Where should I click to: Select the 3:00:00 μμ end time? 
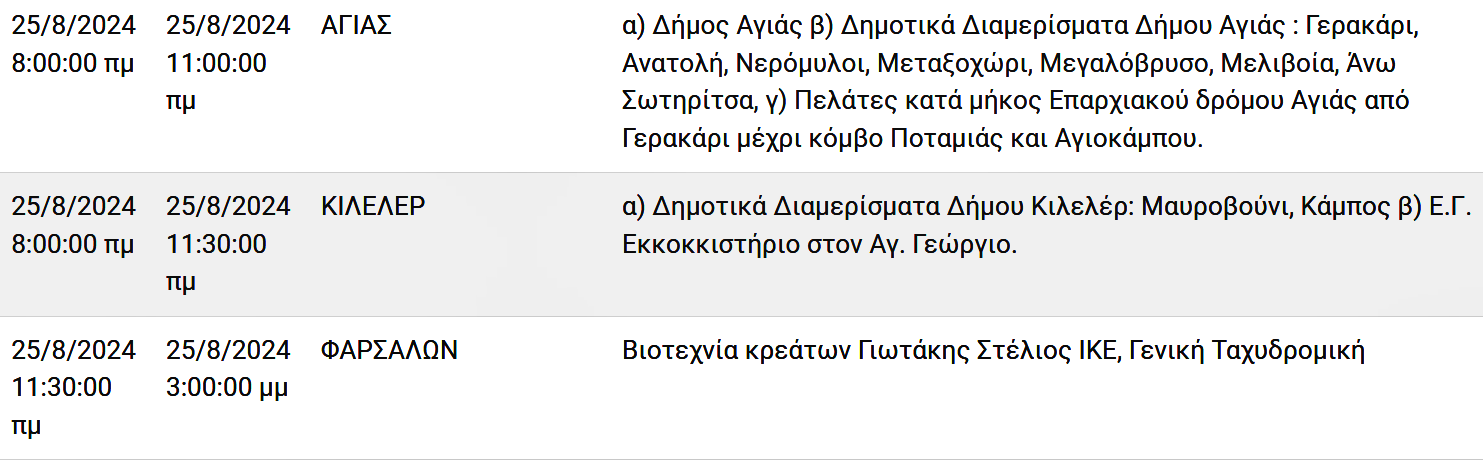pyautogui.click(x=227, y=387)
